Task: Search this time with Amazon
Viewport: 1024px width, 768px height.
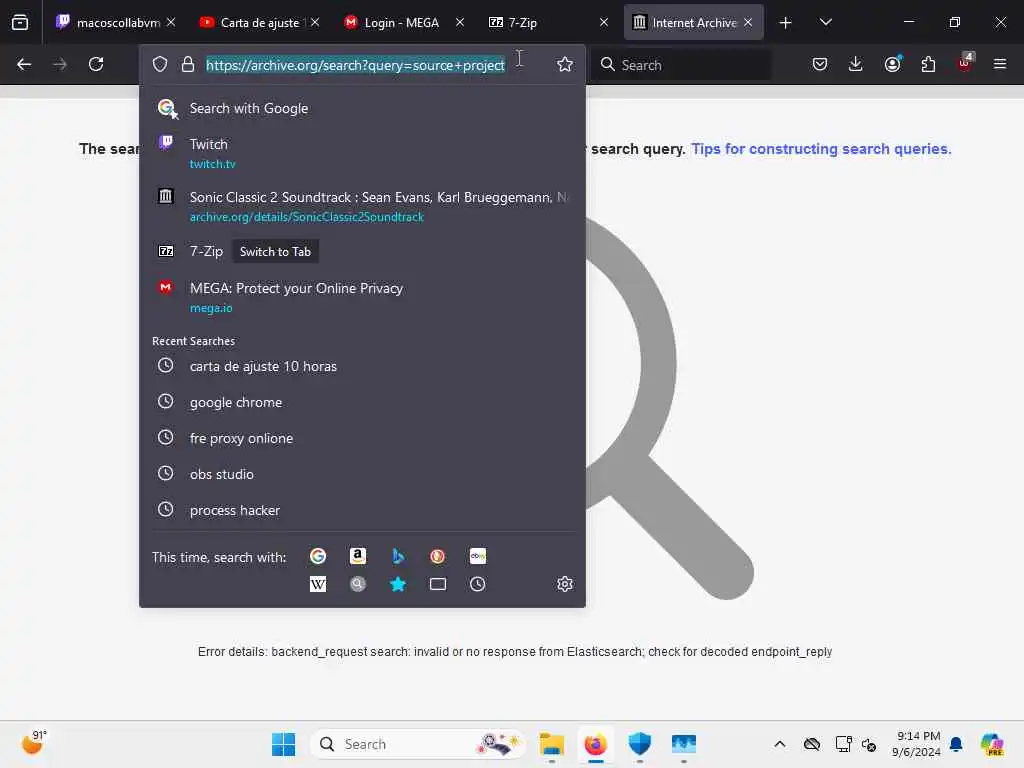Action: click(x=358, y=556)
